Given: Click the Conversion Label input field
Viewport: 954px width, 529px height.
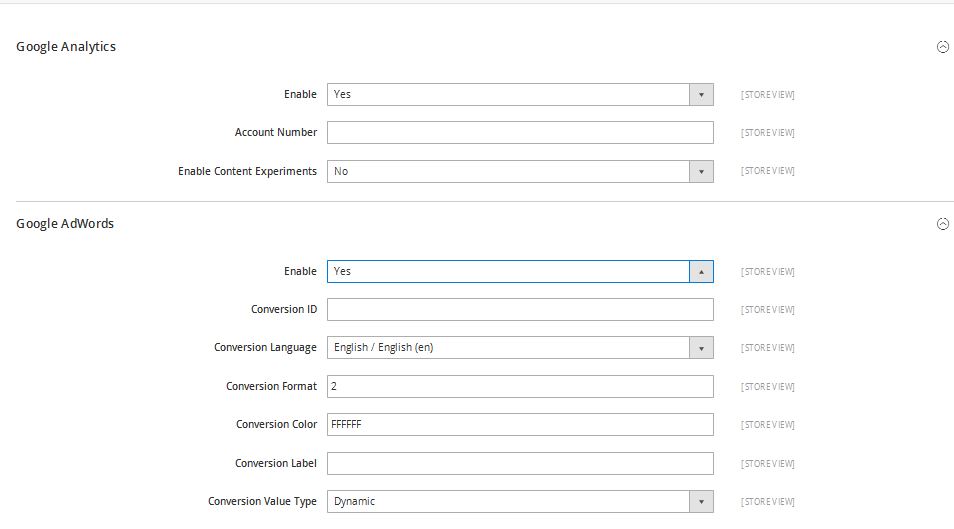Looking at the screenshot, I should coord(520,463).
